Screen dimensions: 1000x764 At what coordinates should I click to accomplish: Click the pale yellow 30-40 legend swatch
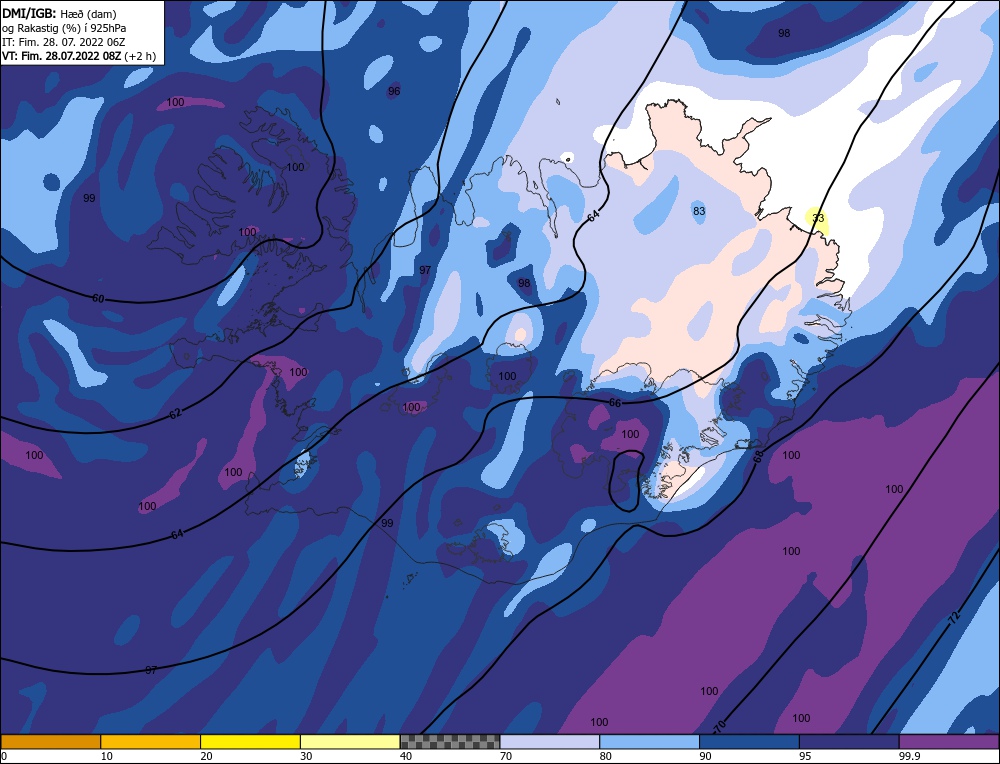coord(350,741)
